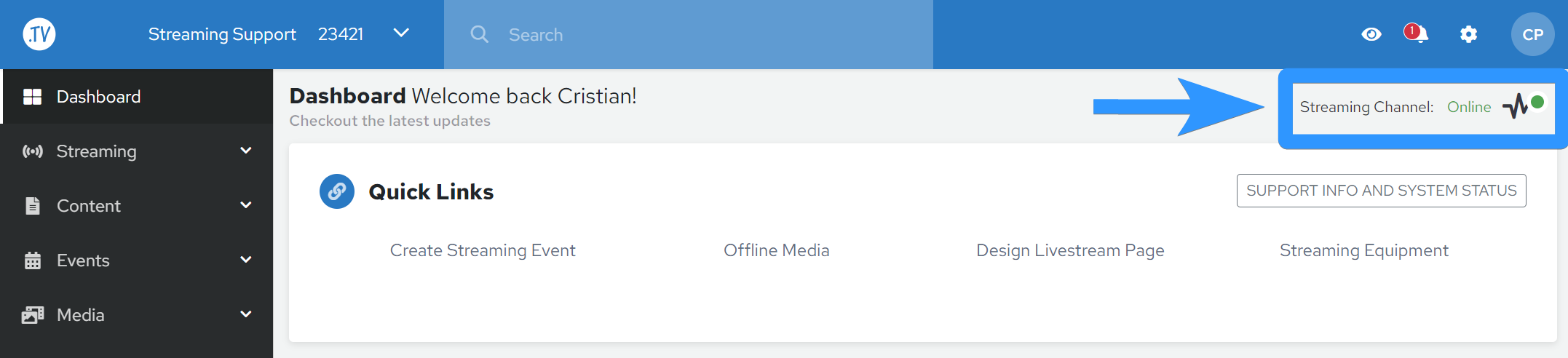Click the Dashboard grid icon
Viewport: 1568px width, 358px height.
click(32, 97)
